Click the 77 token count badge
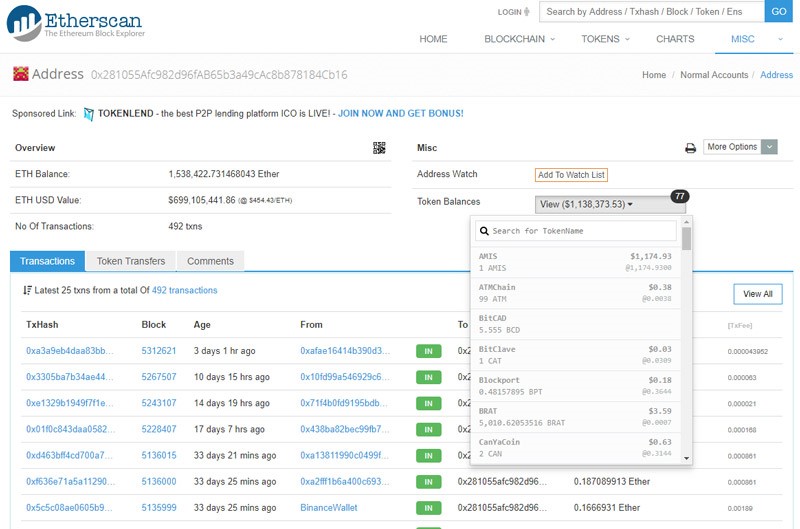The width and height of the screenshot is (800, 529). [680, 196]
